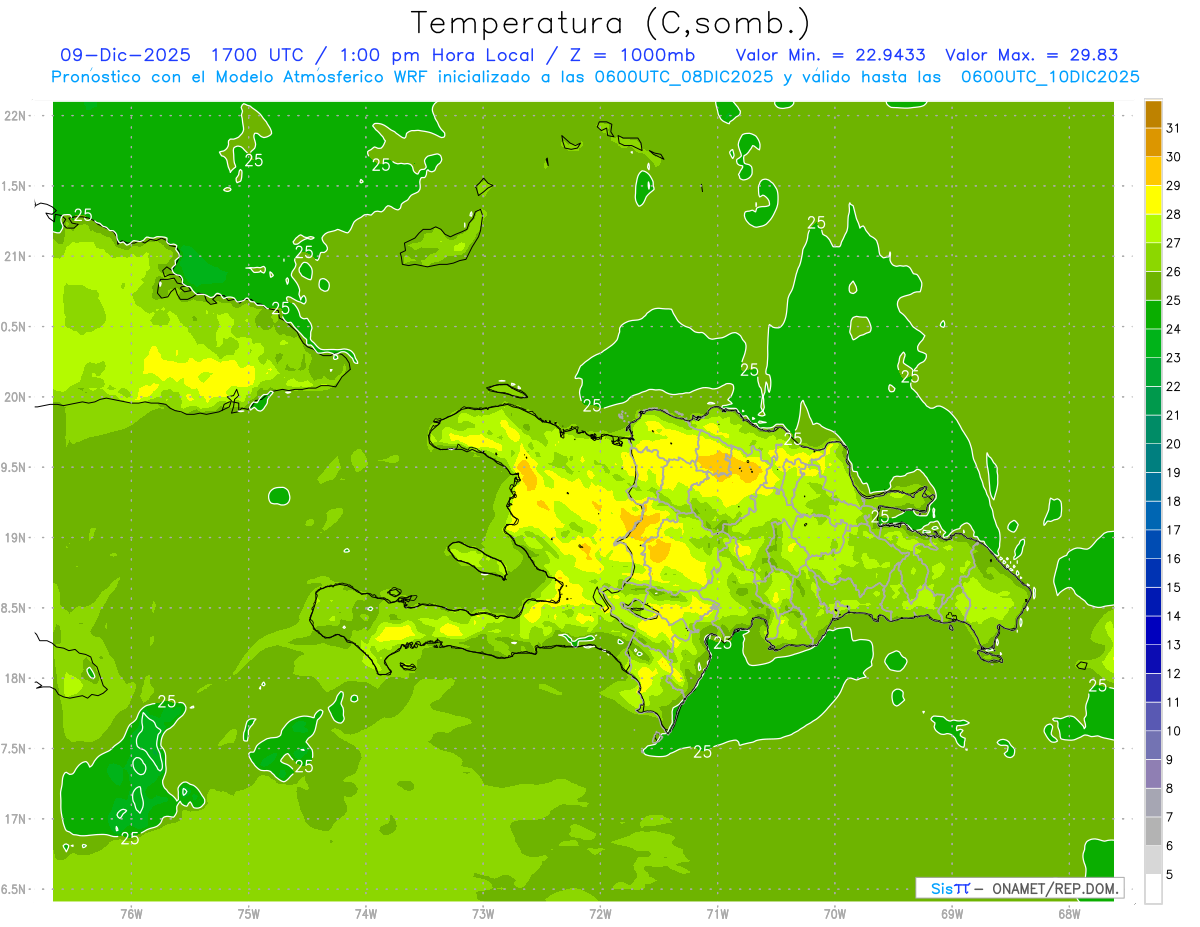
Task: Click the "69W" longitude axis label
Action: tap(952, 913)
